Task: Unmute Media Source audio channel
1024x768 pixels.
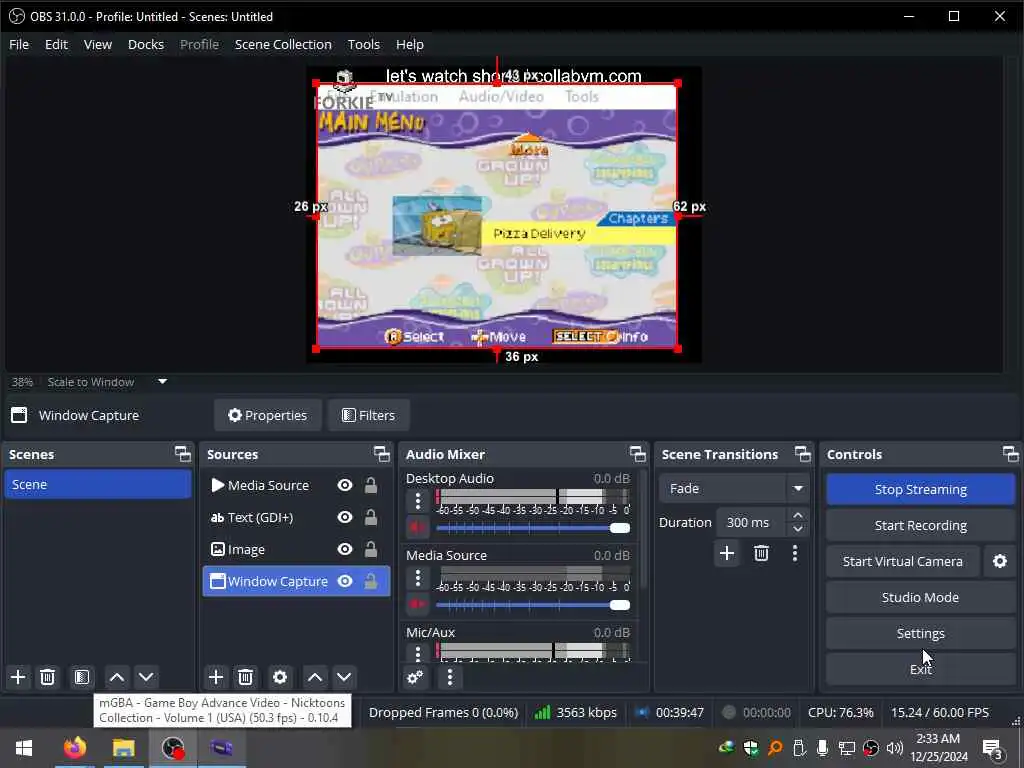Action: 418,604
